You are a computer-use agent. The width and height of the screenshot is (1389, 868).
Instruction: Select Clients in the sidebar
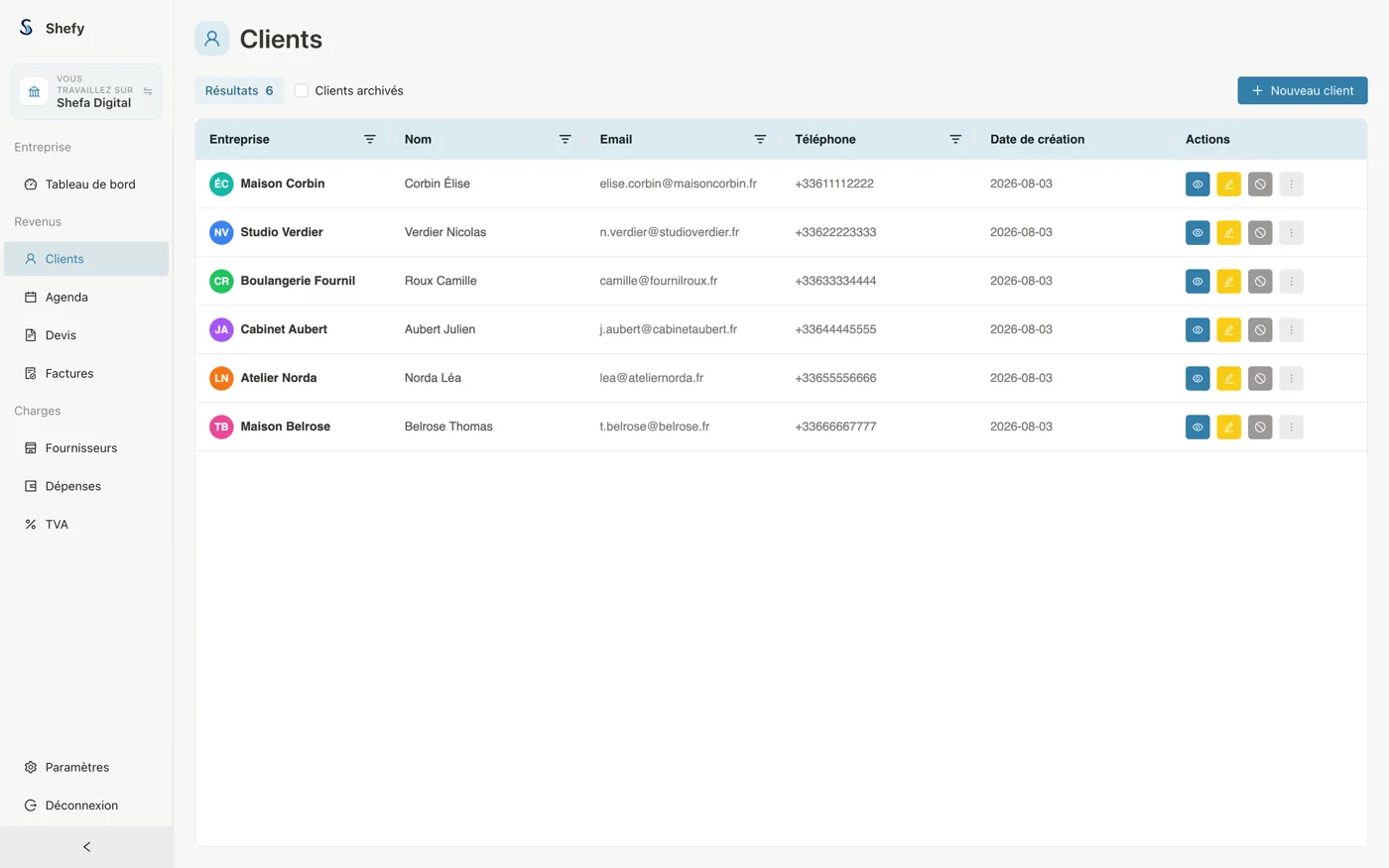point(86,259)
